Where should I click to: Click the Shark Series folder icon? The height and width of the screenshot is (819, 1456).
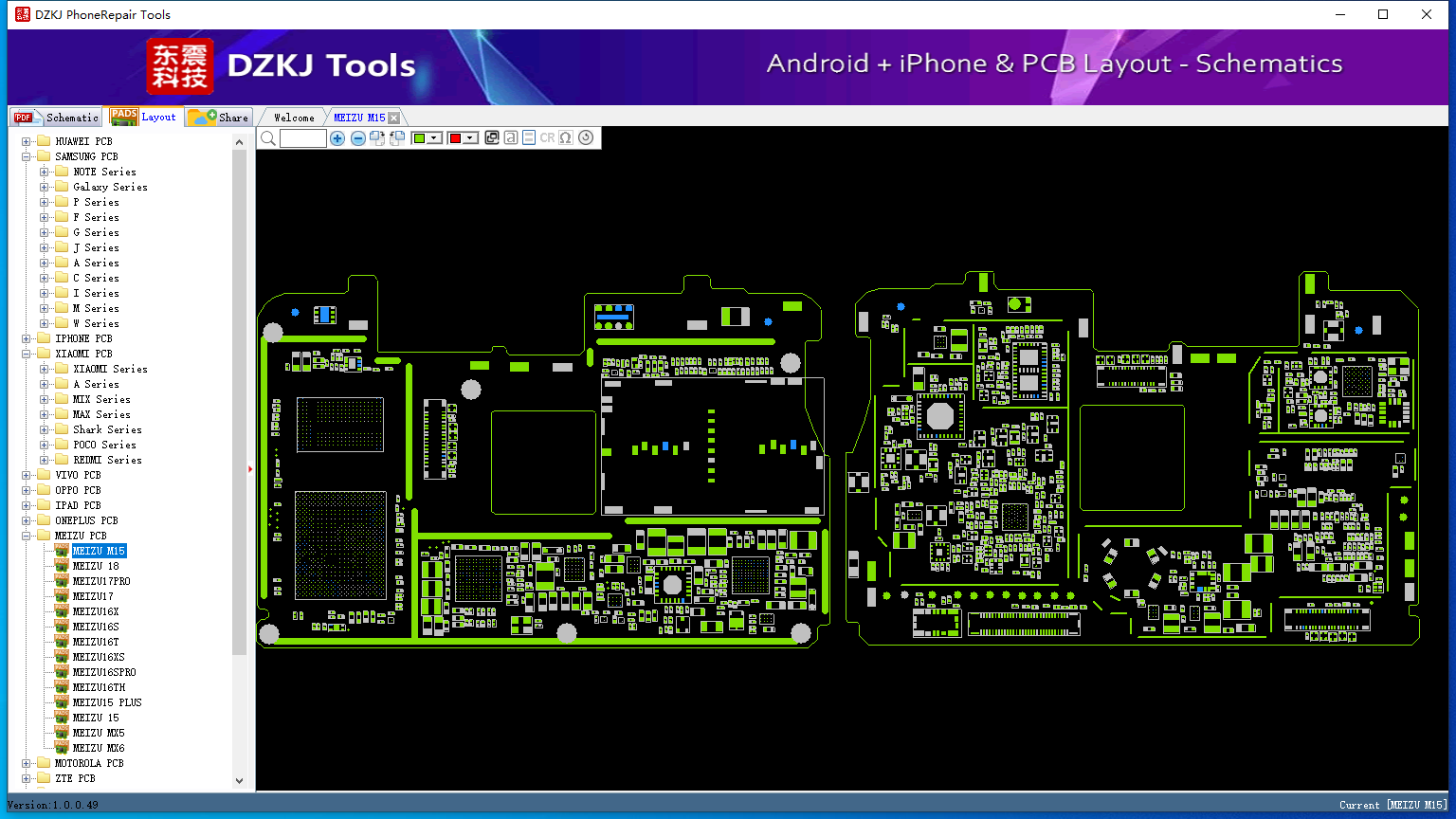point(62,429)
